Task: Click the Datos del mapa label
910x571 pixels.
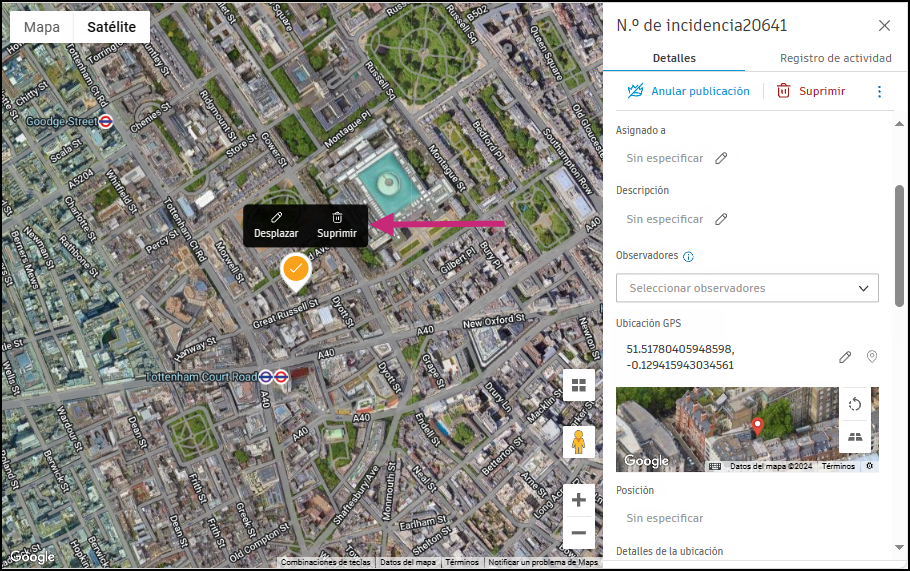Action: tap(407, 562)
